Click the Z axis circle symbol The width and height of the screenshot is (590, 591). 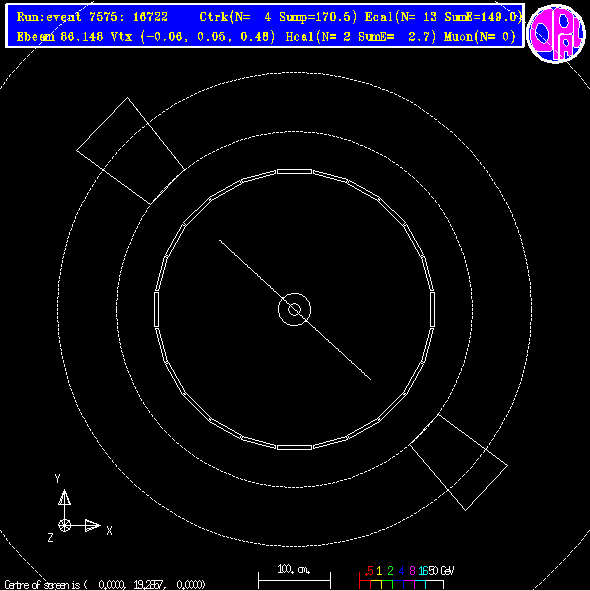64,525
